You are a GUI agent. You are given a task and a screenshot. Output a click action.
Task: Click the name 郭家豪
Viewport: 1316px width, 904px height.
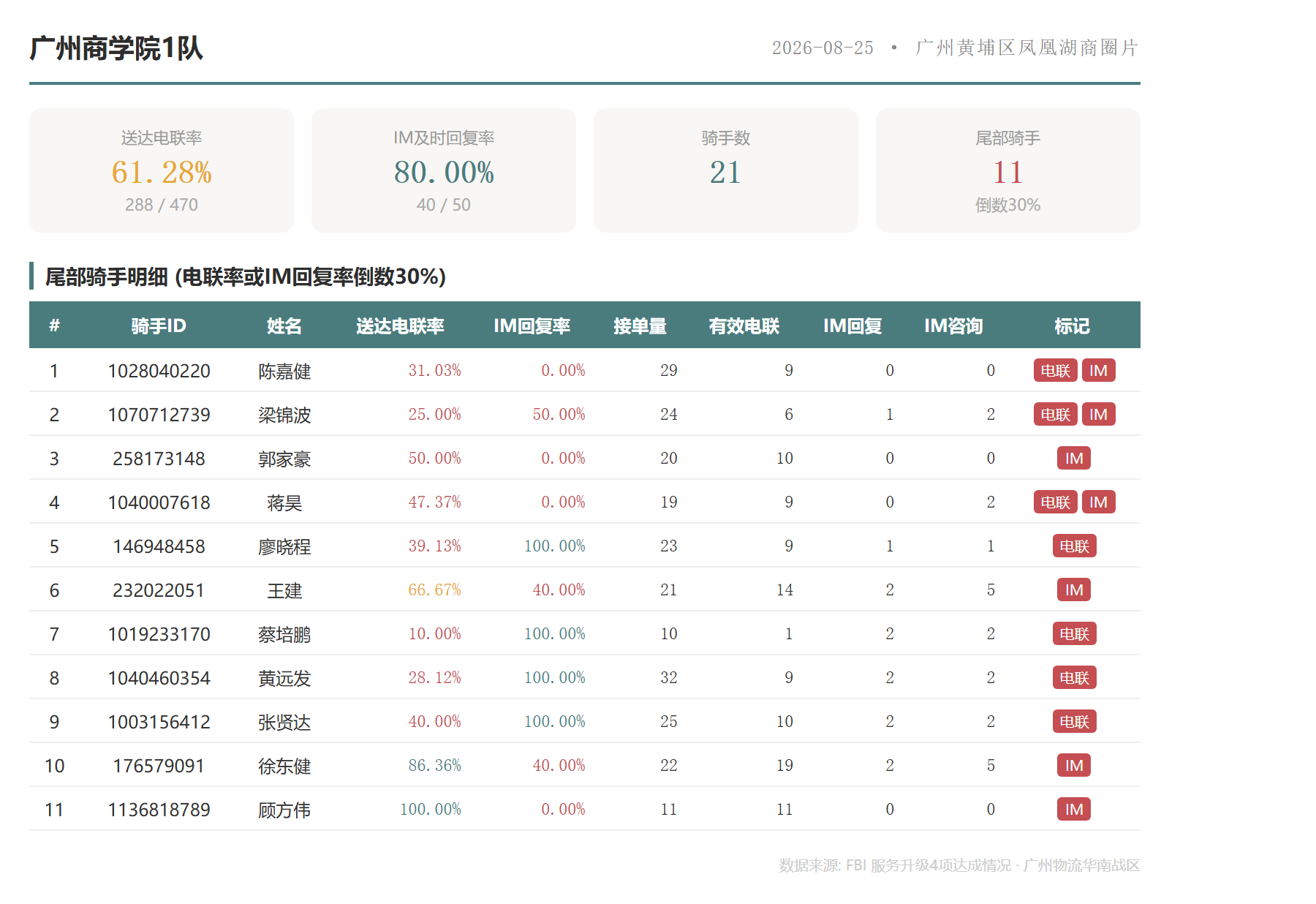[x=284, y=459]
